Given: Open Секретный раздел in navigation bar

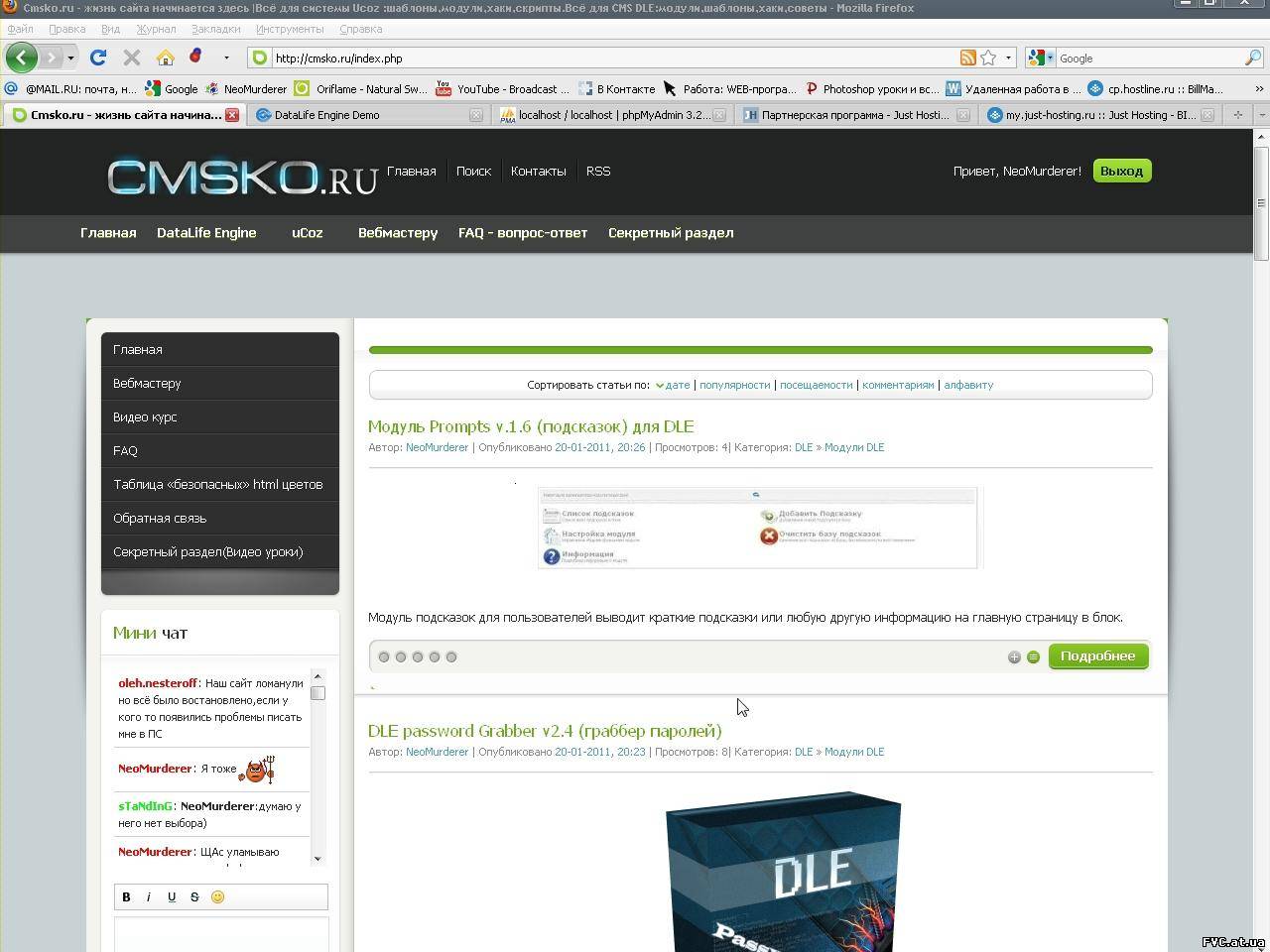Looking at the screenshot, I should (671, 233).
